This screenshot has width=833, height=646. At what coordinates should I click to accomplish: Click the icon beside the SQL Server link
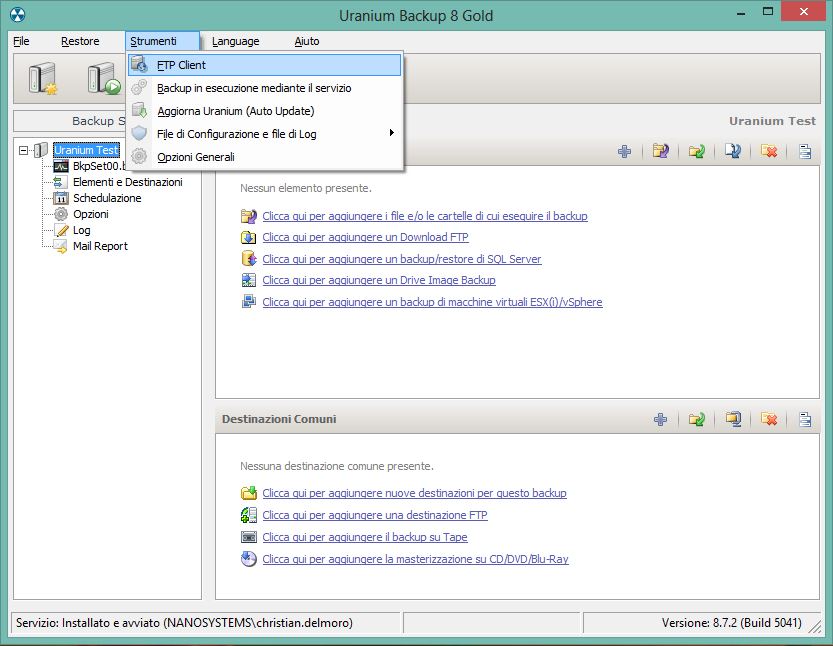pyautogui.click(x=249, y=259)
